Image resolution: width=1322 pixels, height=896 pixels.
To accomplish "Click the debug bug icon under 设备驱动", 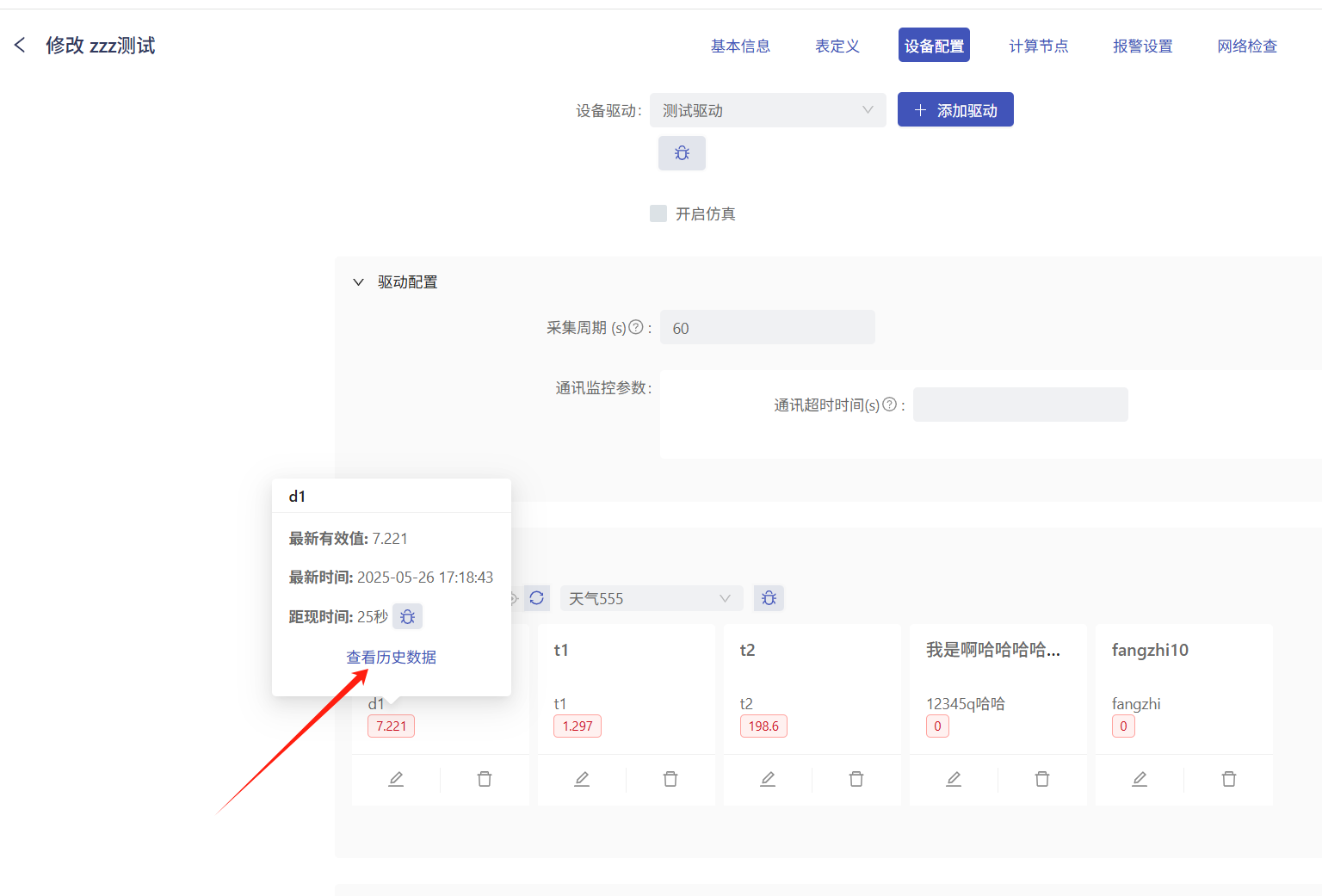I will [x=682, y=153].
